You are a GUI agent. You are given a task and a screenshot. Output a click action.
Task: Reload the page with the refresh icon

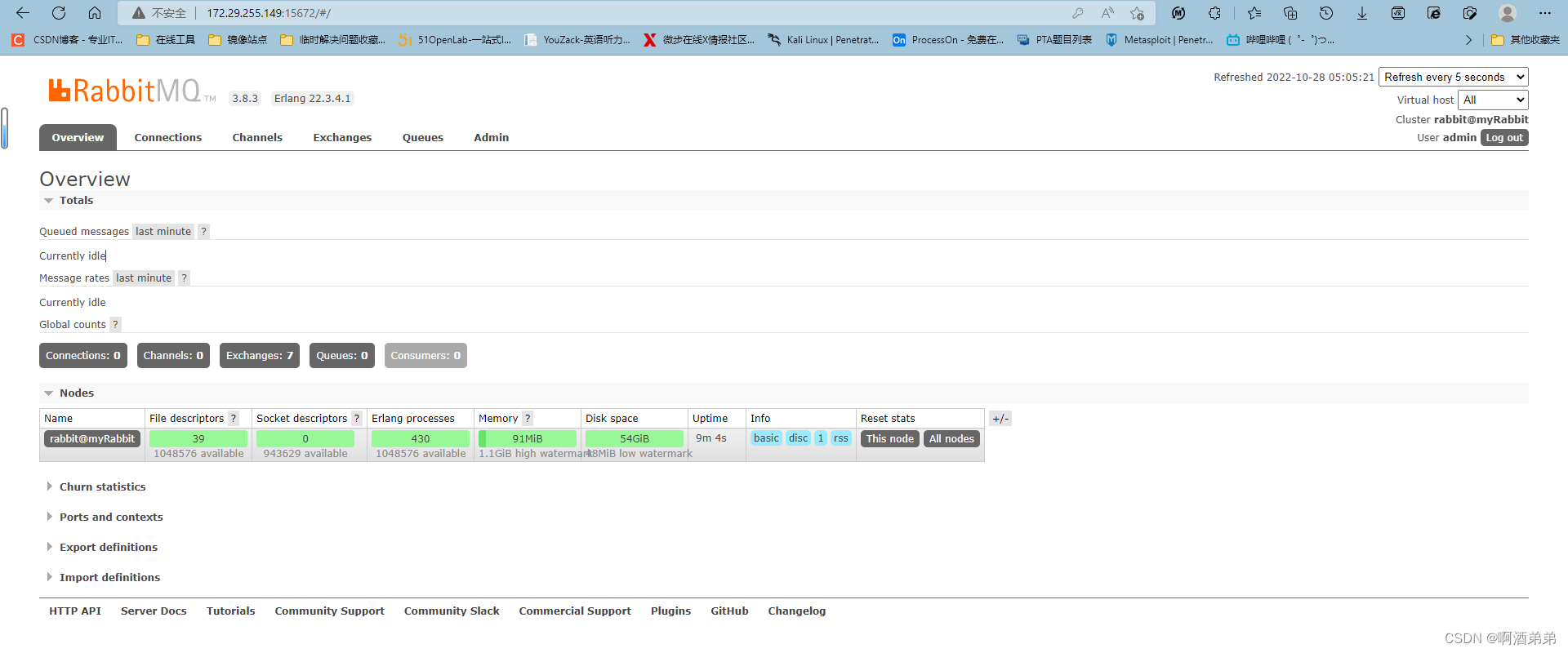(59, 13)
